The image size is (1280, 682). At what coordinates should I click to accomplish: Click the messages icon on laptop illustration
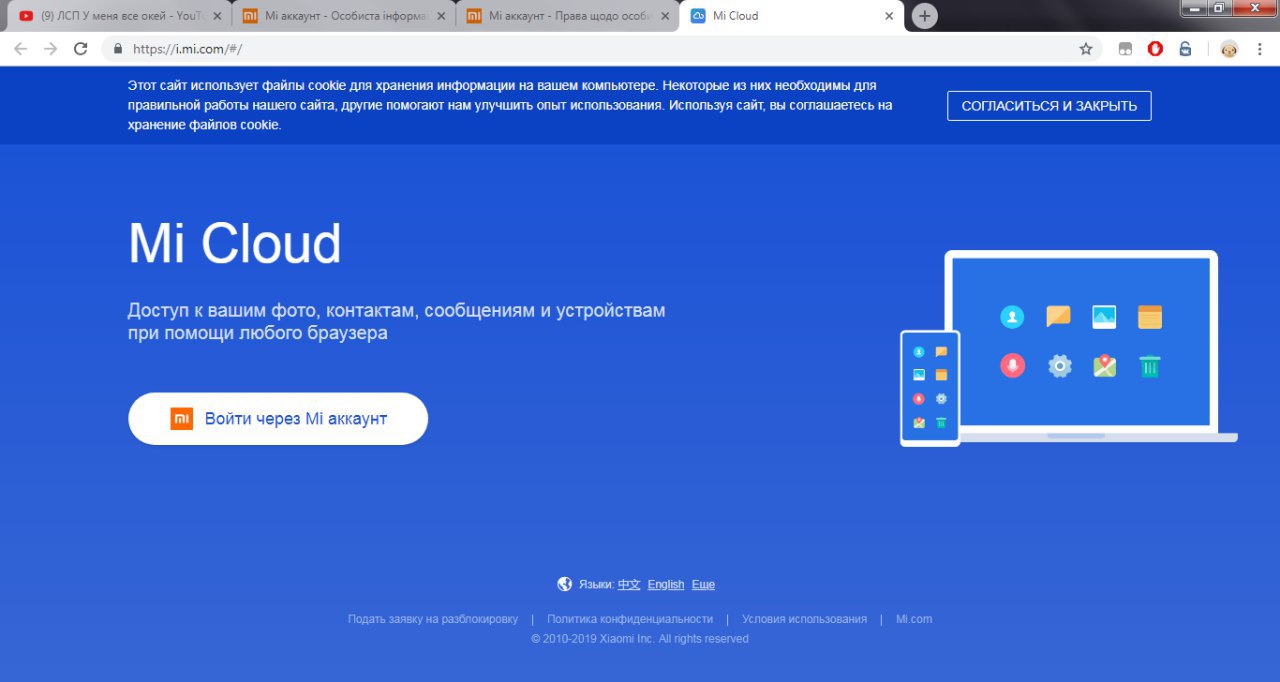pos(1058,317)
